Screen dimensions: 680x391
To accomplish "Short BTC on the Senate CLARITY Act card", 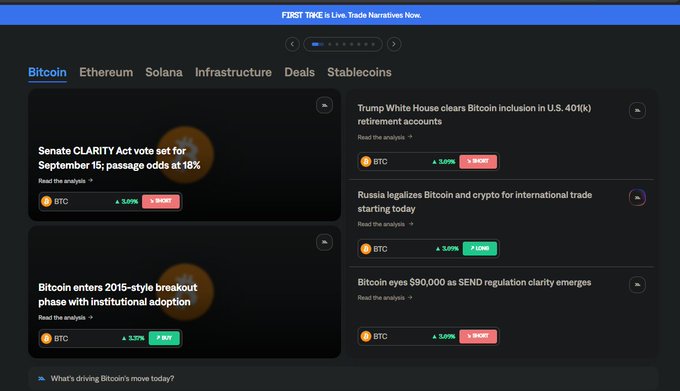I will coord(161,201).
